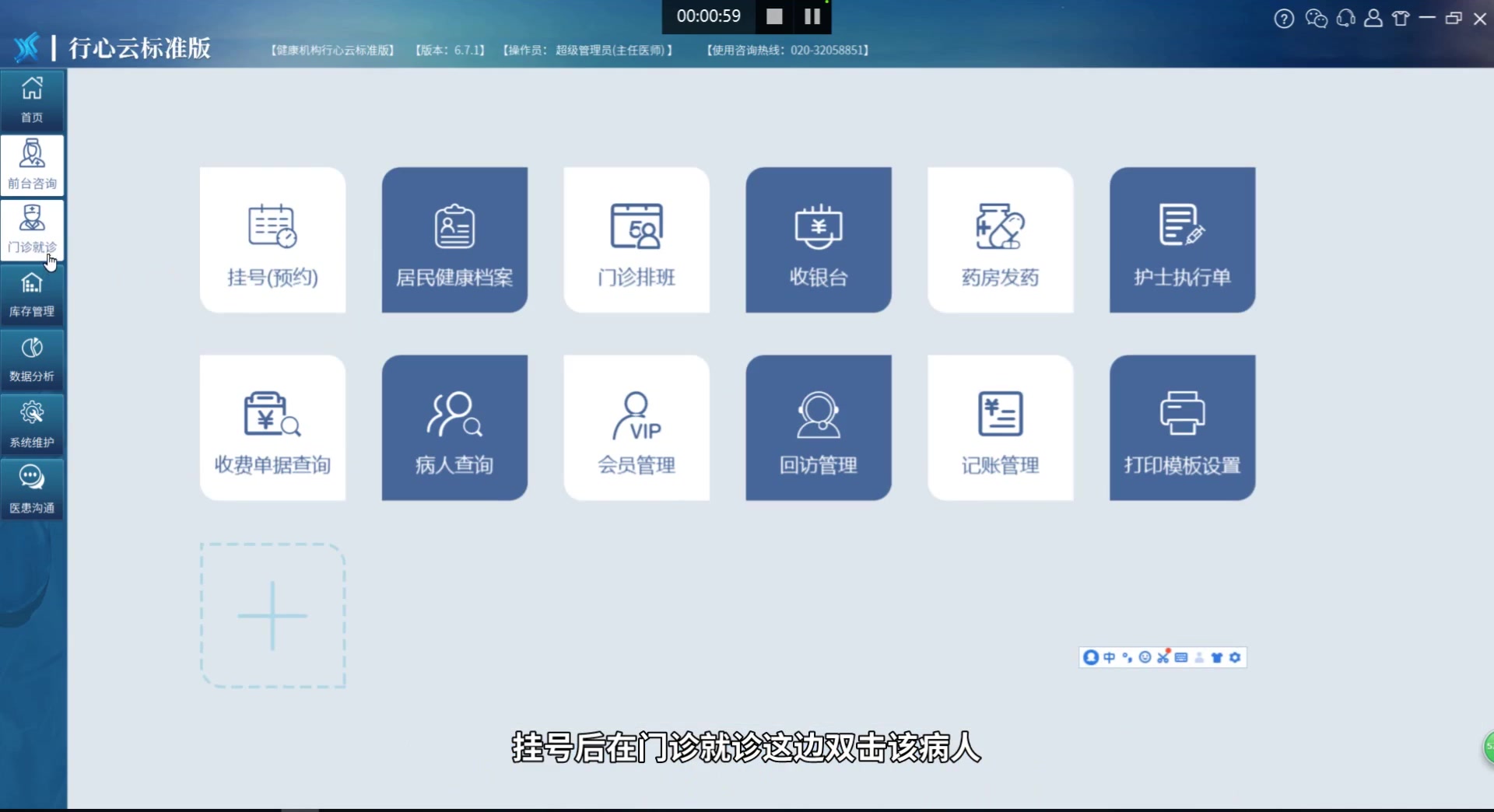Screen dimensions: 1494x812
Task: Click the 行心云 logo icon
Action: [x=26, y=47]
